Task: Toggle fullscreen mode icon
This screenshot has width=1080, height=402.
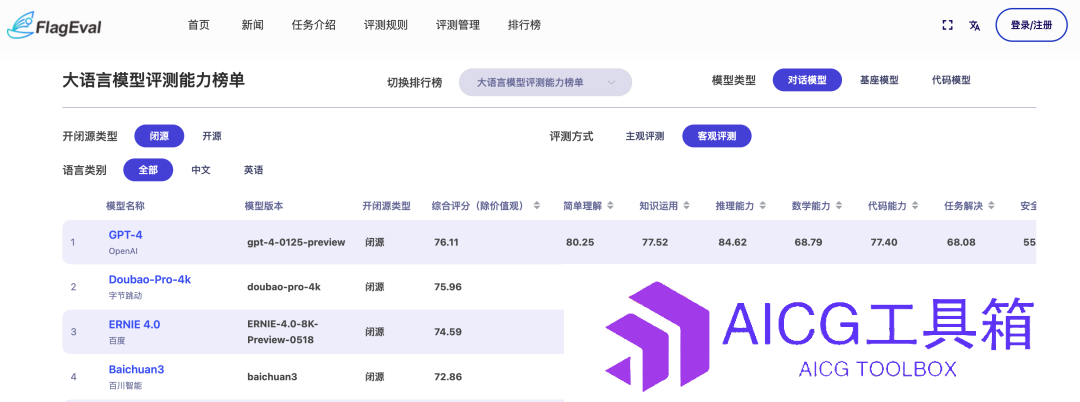Action: tap(947, 25)
